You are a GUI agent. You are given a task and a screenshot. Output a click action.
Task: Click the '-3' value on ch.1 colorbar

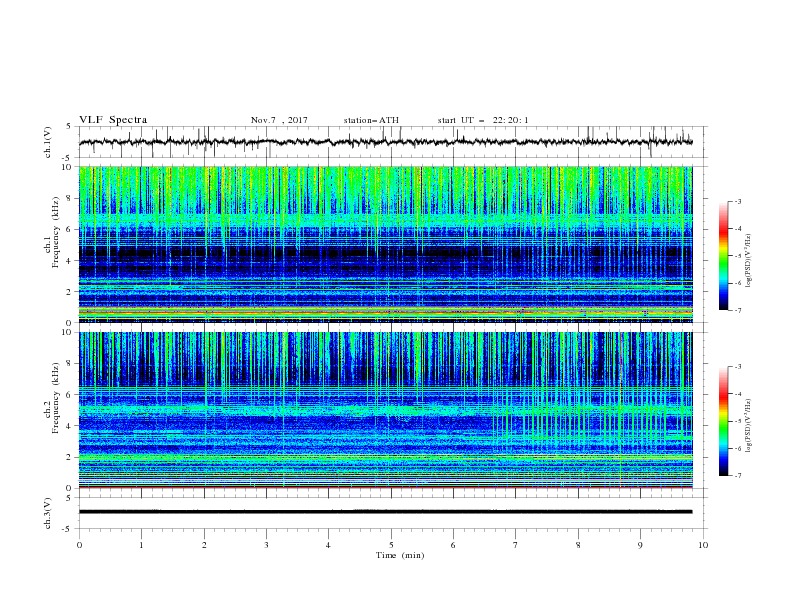[737, 201]
